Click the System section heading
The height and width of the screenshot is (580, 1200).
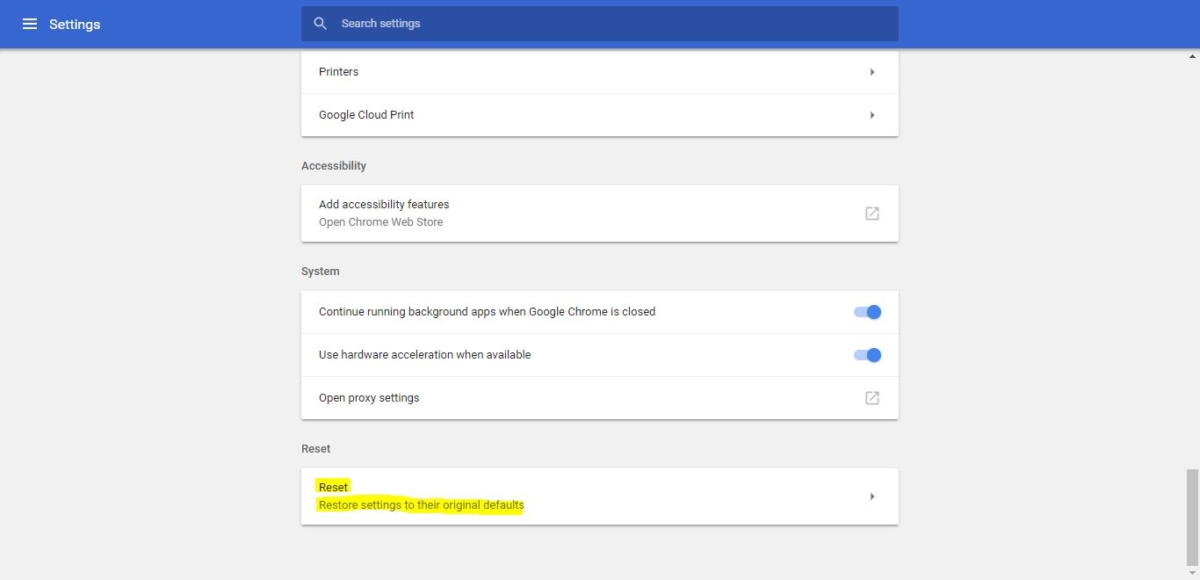coord(320,272)
